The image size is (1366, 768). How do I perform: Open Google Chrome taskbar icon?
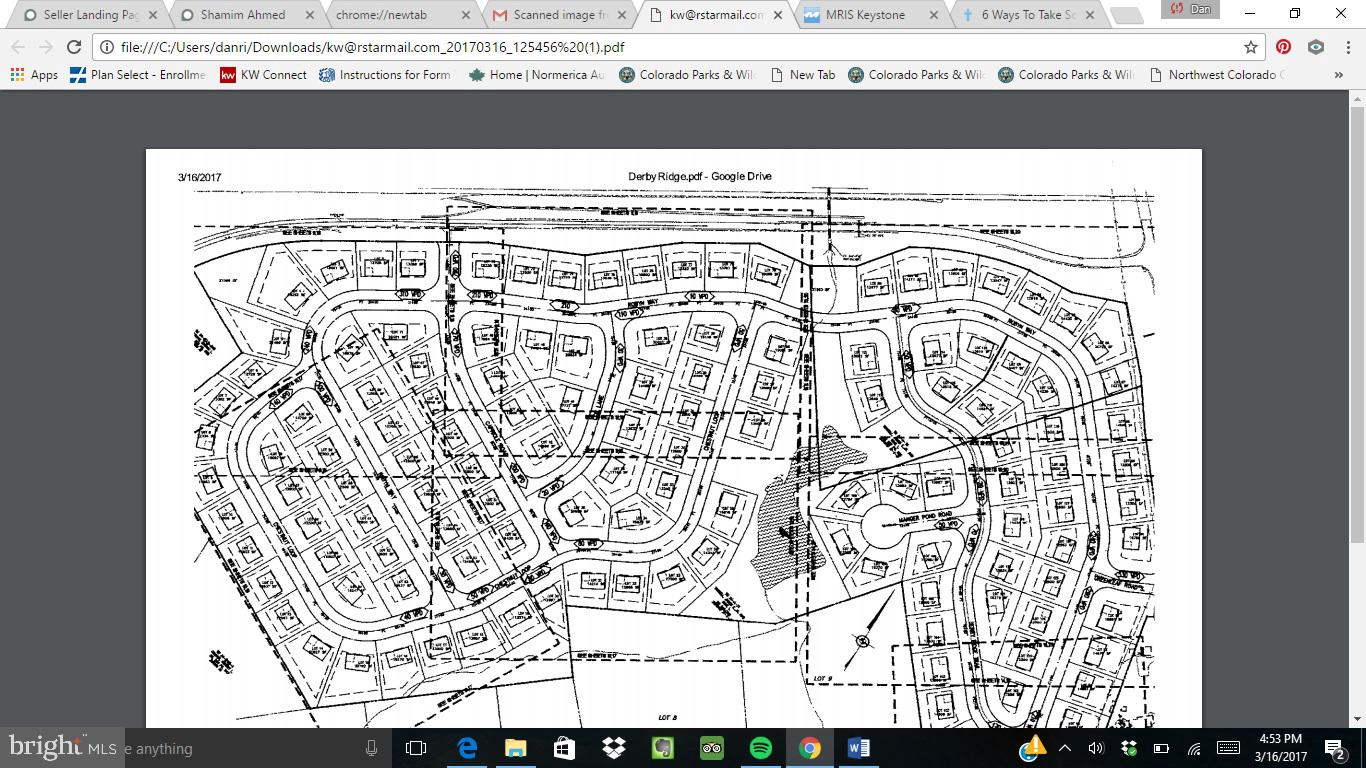(809, 748)
